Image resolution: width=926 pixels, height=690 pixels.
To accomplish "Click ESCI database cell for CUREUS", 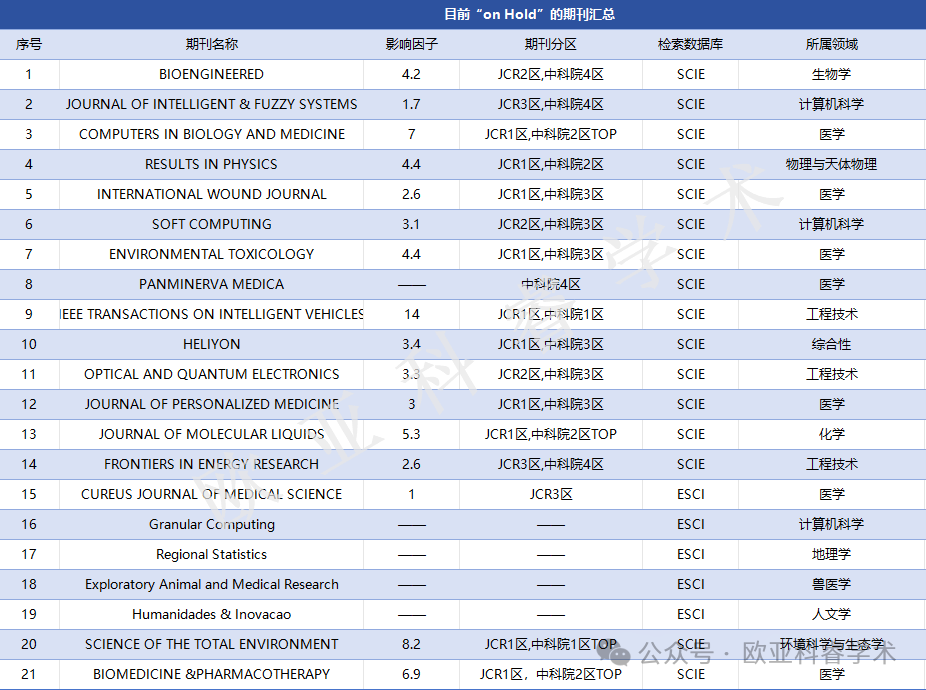I will pyautogui.click(x=690, y=494).
